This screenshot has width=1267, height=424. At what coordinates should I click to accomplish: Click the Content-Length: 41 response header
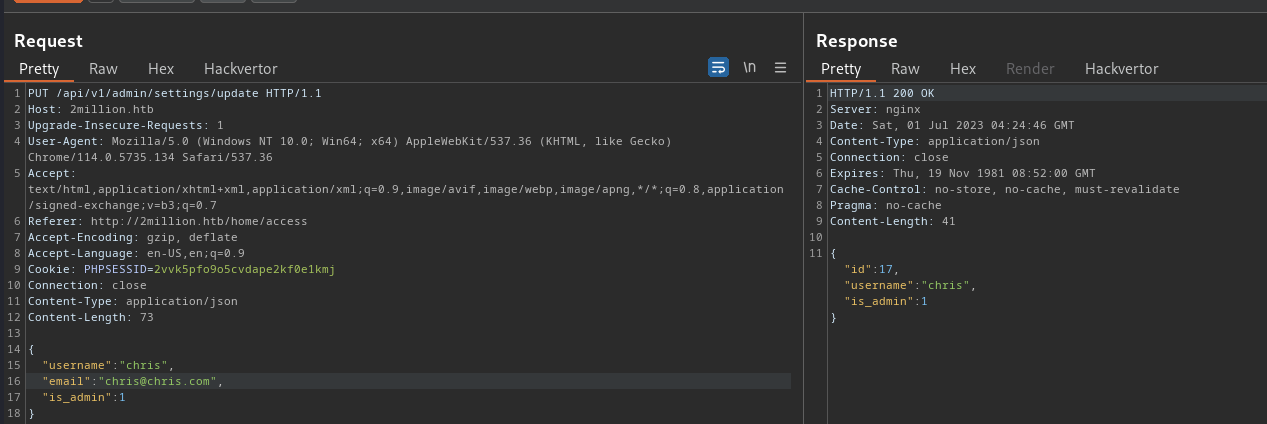coord(893,221)
